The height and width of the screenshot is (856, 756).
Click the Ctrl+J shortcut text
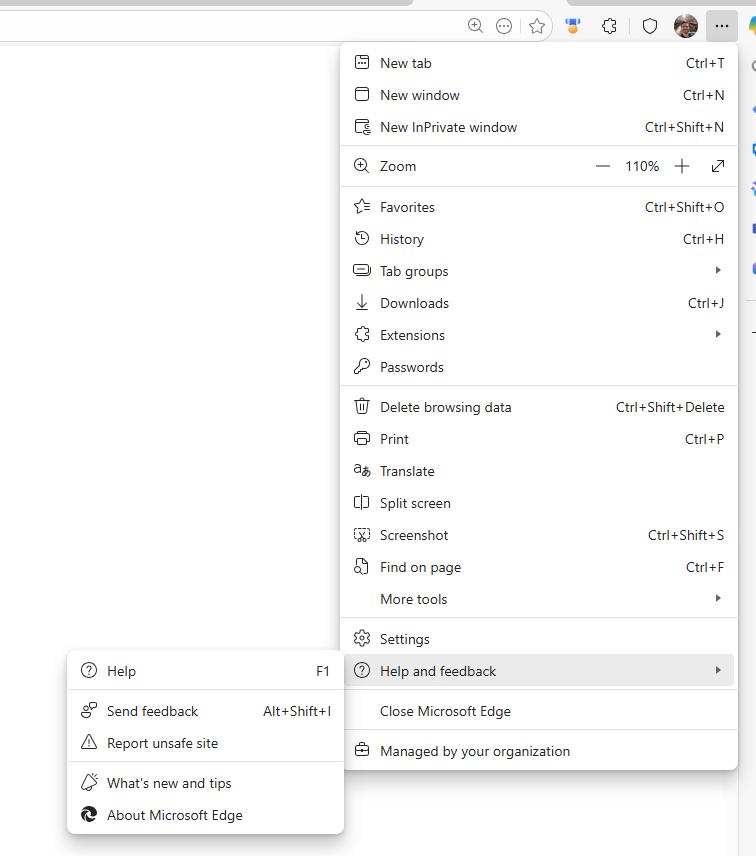(x=706, y=303)
